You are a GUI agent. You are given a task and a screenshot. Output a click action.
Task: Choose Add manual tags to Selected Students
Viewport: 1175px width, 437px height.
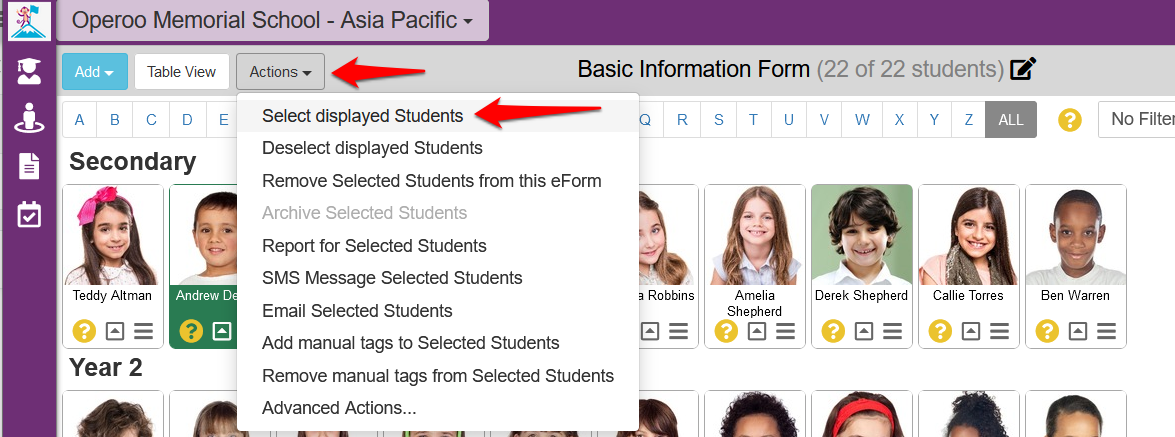[438, 343]
